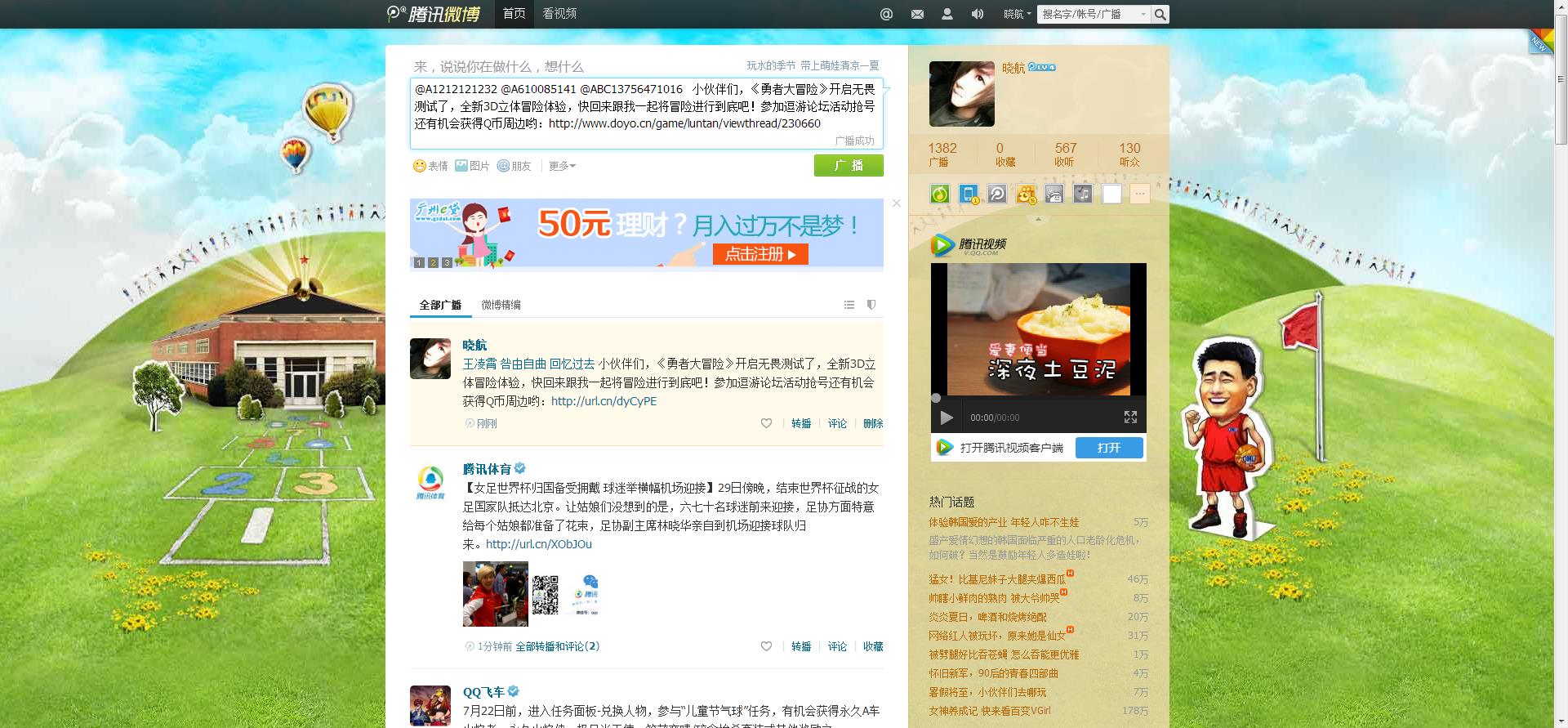Play the Tencent video

tap(947, 418)
